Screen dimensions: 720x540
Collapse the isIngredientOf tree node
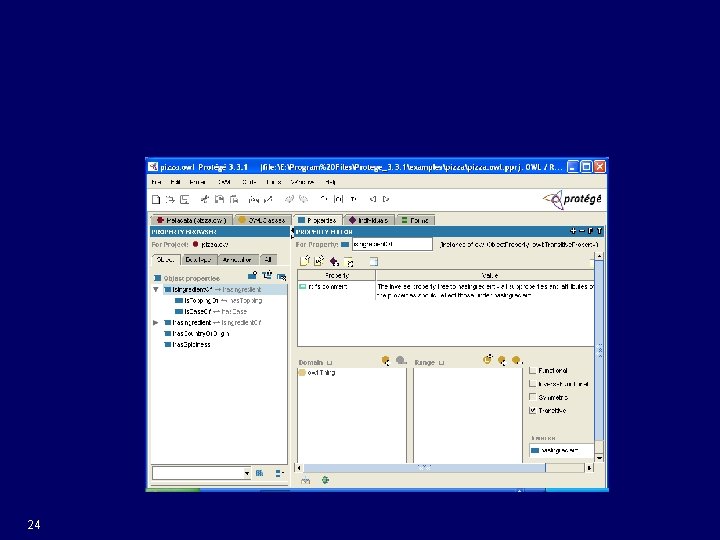[156, 290]
